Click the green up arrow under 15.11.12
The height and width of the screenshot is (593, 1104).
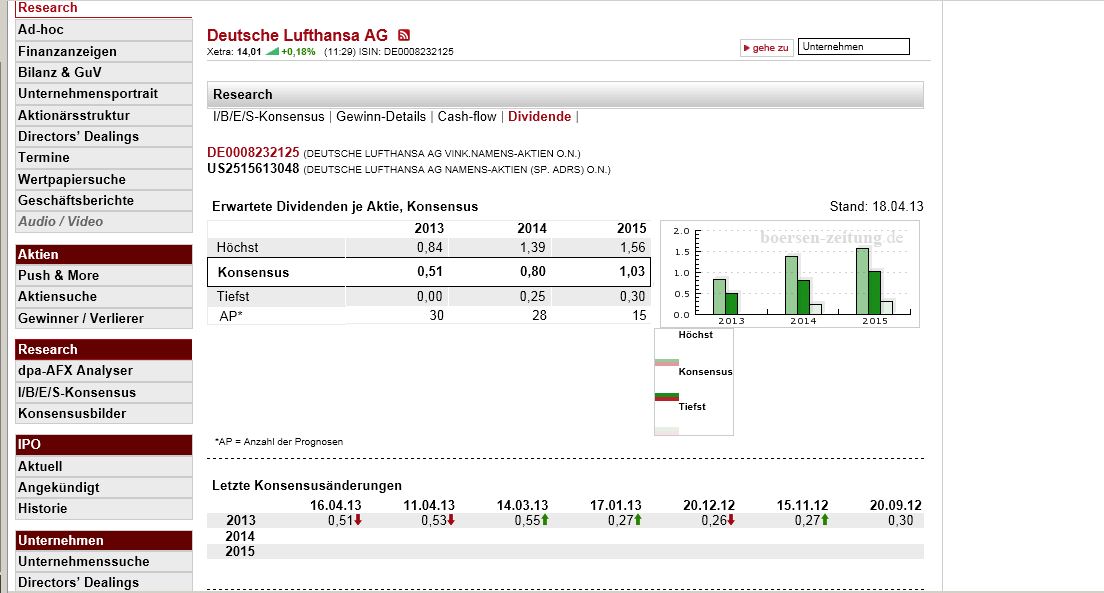click(x=825, y=520)
